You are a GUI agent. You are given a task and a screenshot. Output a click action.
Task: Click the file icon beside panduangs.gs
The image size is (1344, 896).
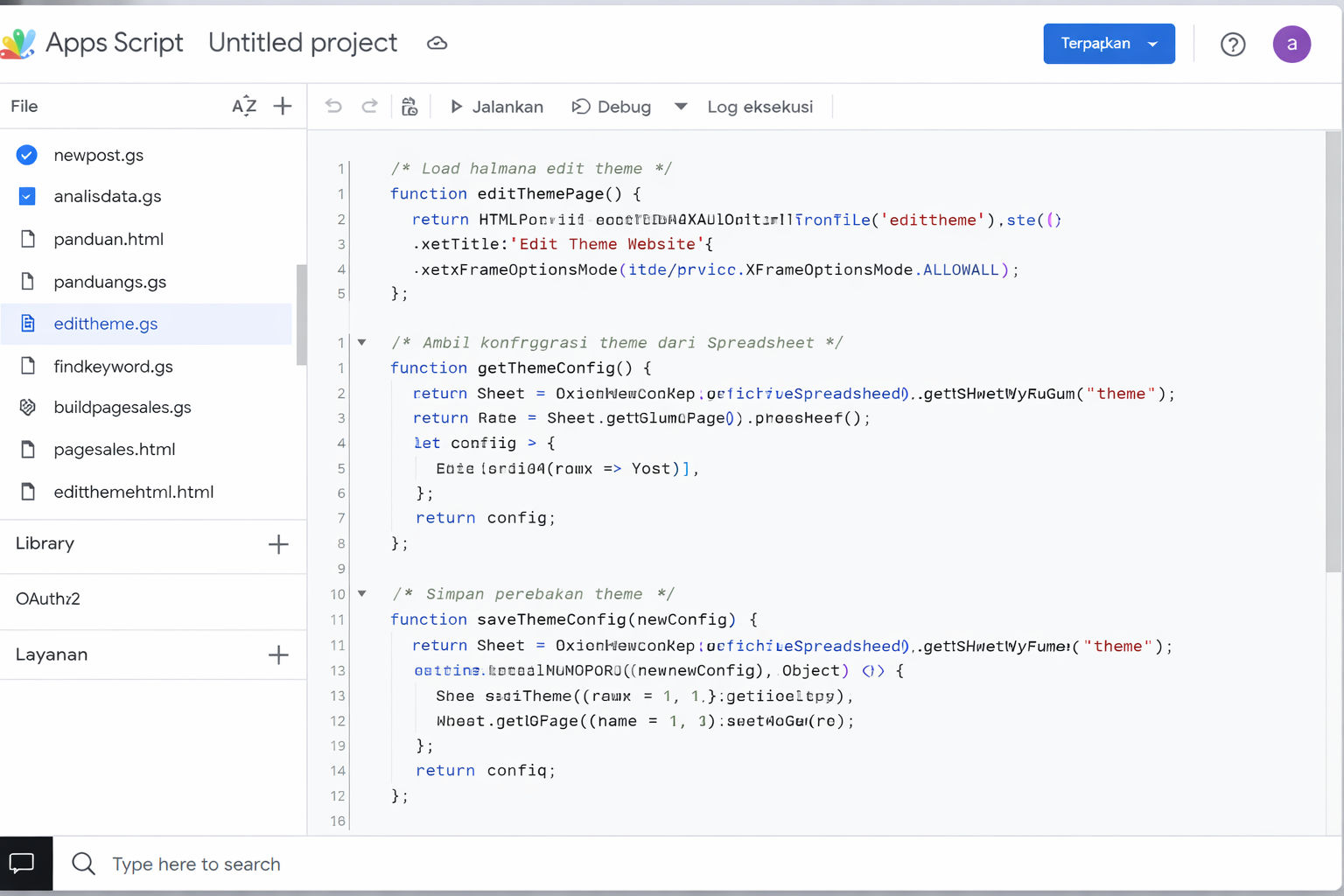[x=27, y=281]
